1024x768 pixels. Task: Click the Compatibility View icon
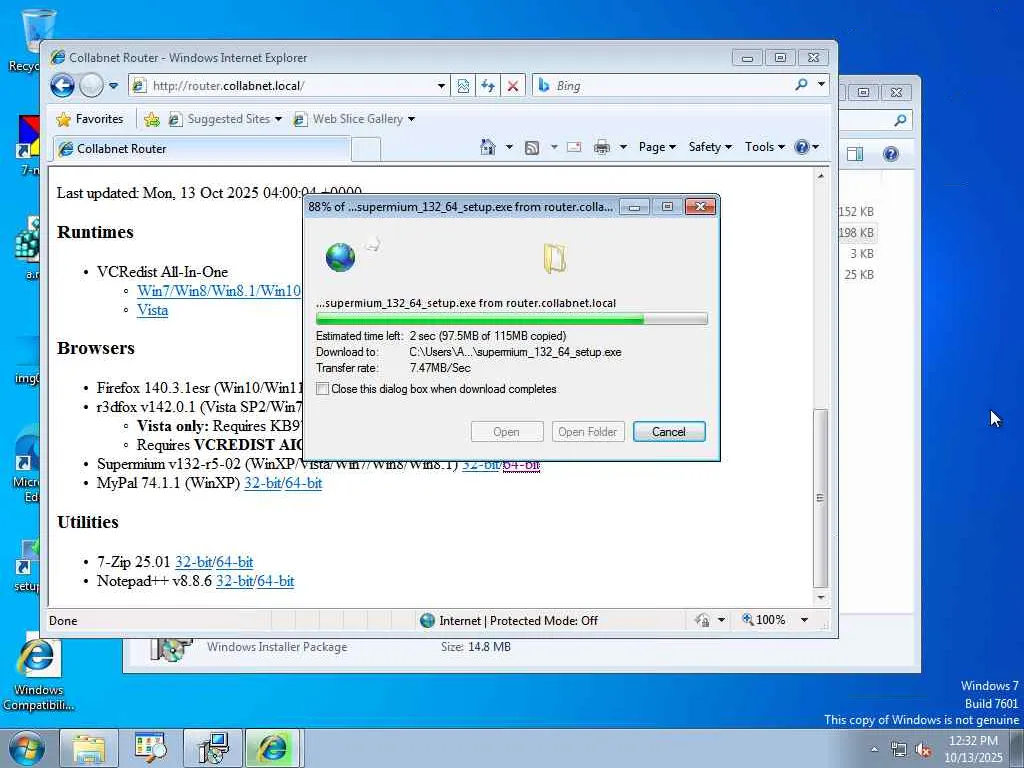[462, 86]
